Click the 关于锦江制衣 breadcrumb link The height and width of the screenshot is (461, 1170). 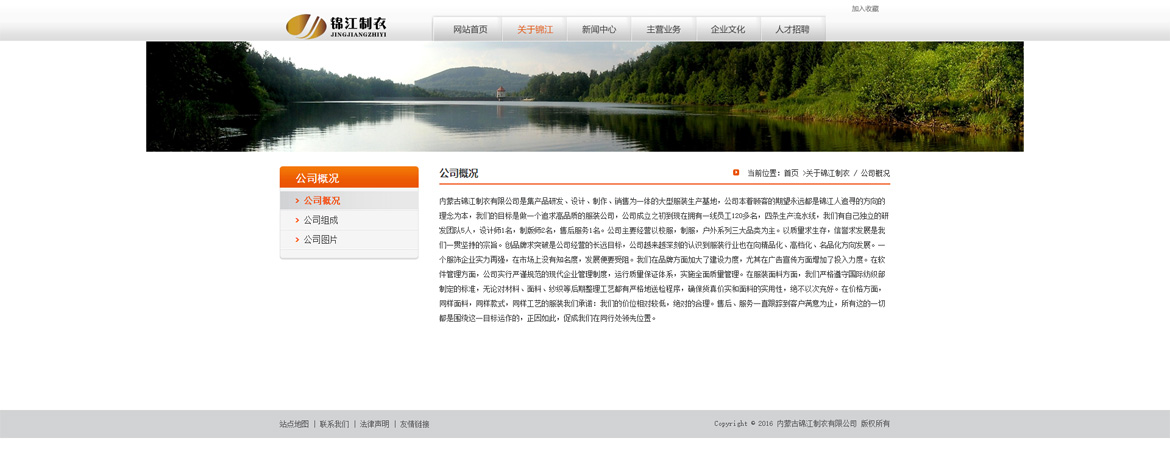coord(828,174)
